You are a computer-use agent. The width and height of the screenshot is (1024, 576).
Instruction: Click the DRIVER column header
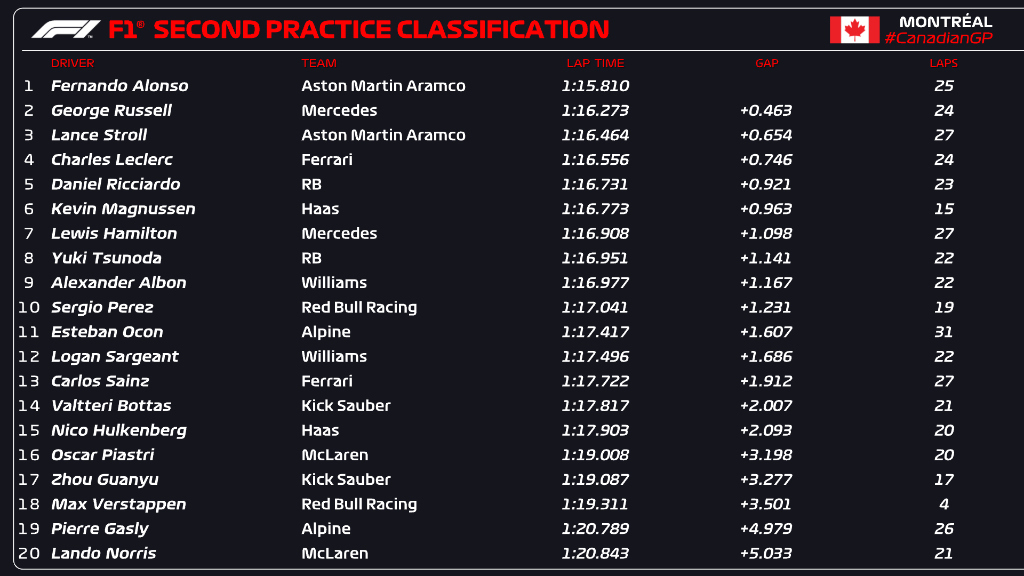click(73, 63)
